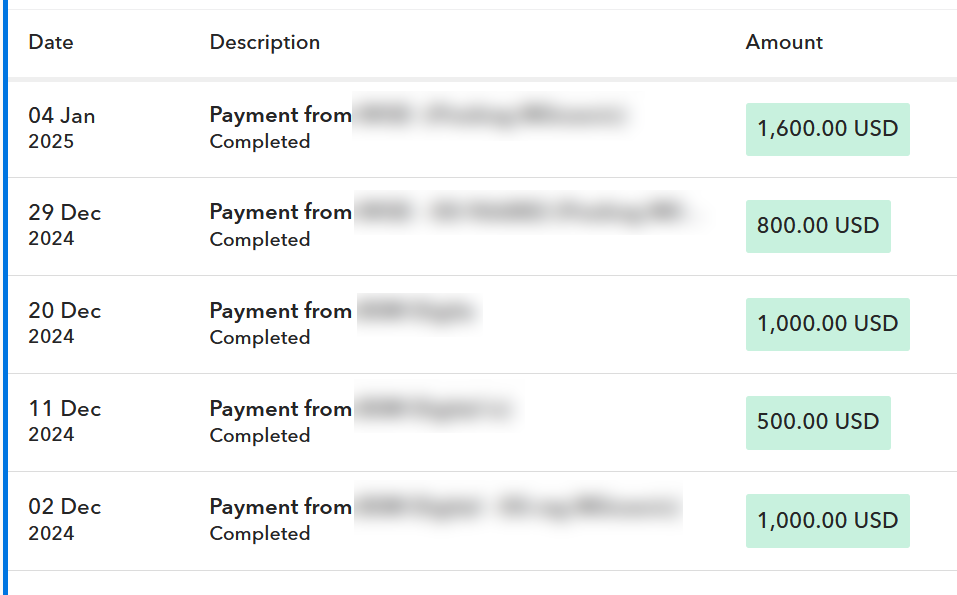
Task: Click Completed status on the 500.00 USD payment
Action: 260,436
